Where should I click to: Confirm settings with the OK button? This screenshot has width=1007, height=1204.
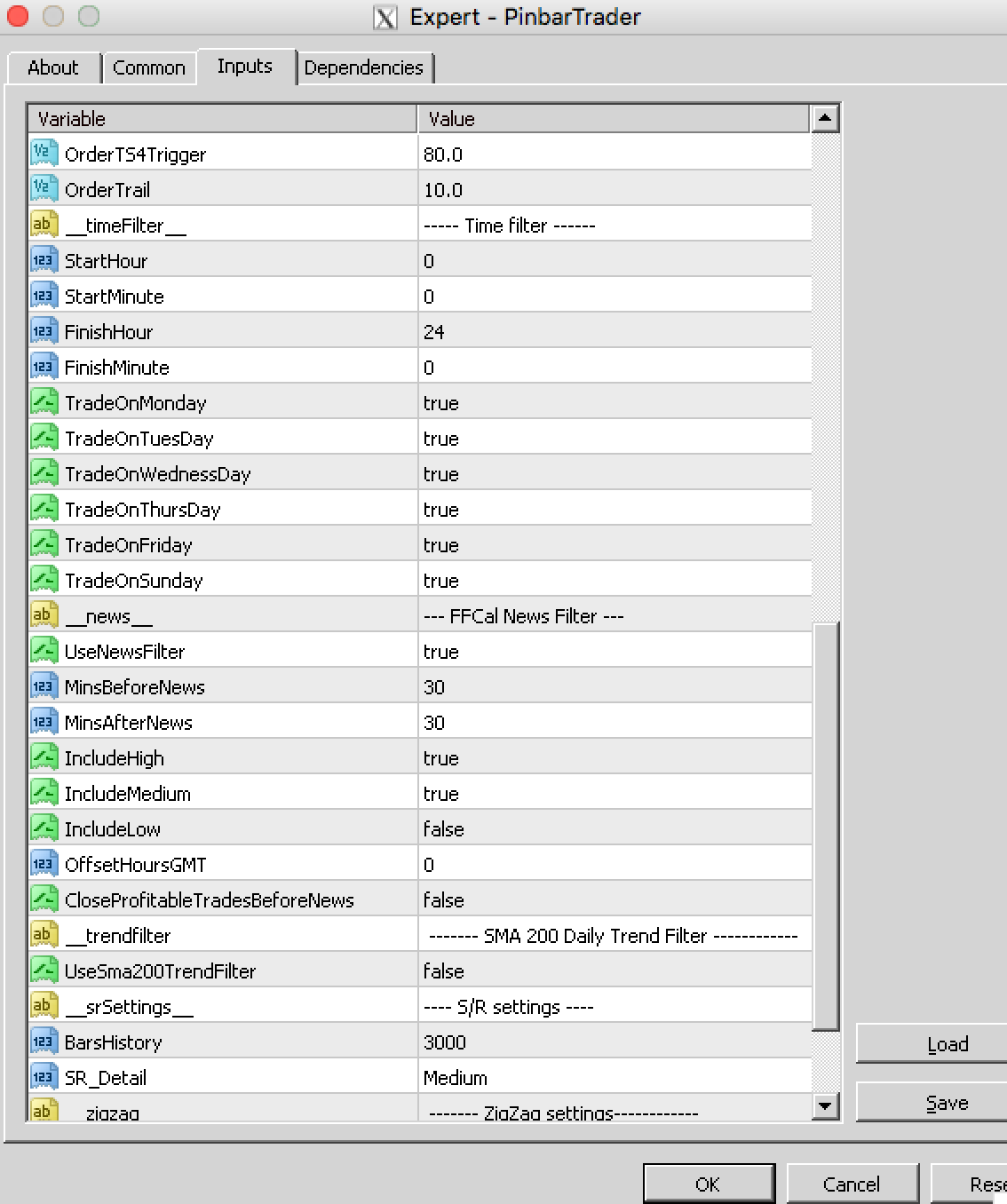tap(708, 1184)
